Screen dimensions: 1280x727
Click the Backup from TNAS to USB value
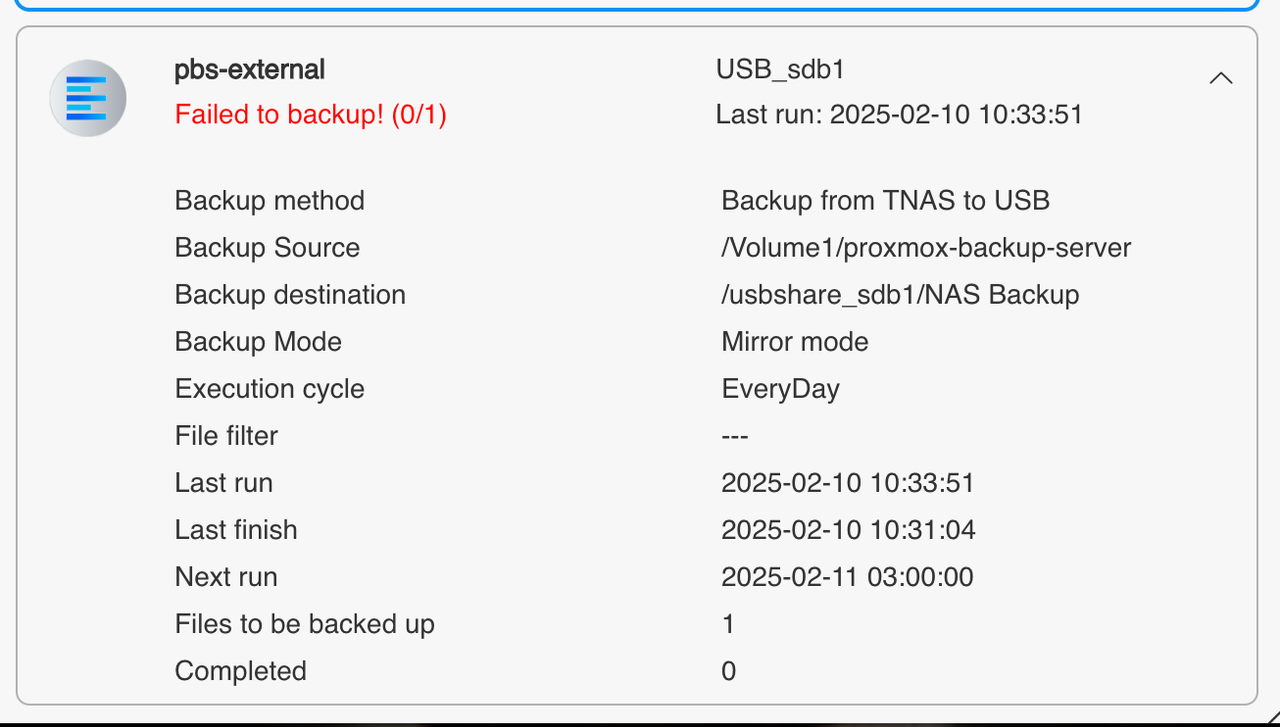click(x=885, y=201)
